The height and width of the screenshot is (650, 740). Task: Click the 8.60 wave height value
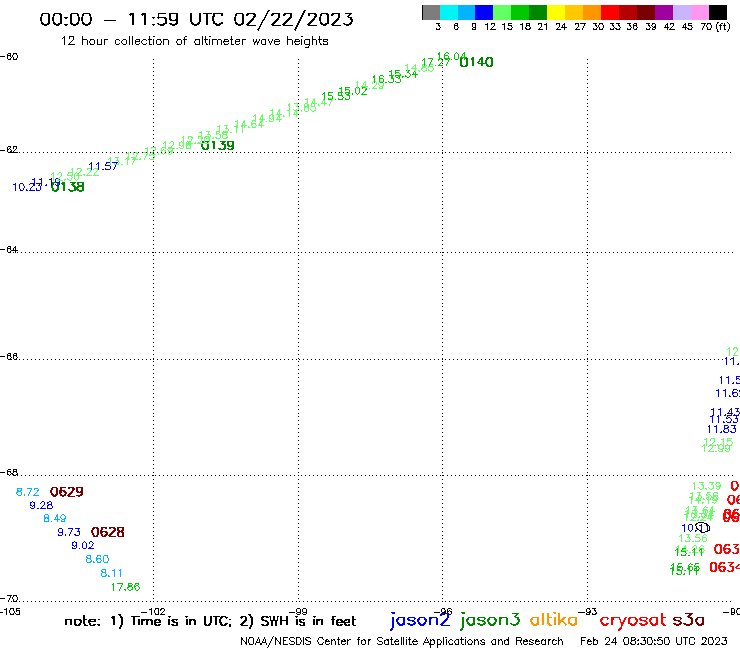[97, 559]
